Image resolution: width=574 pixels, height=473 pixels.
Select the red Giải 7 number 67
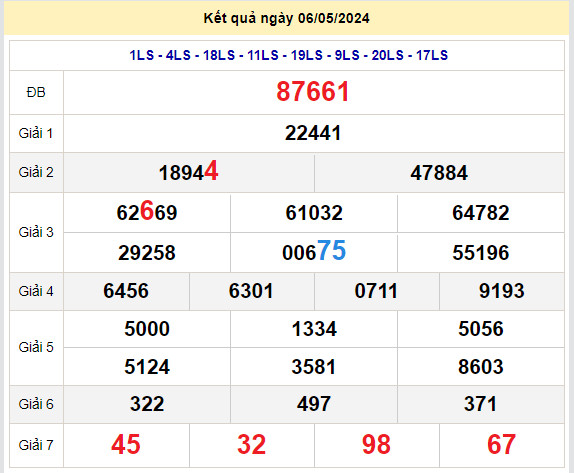point(502,444)
